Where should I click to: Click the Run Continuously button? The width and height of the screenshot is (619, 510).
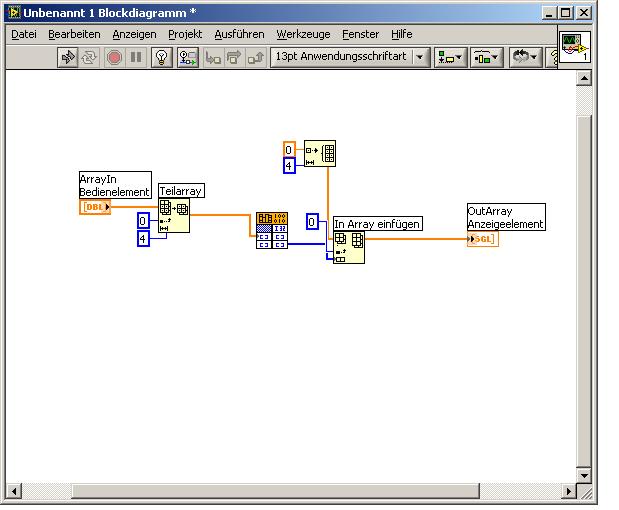[x=89, y=58]
